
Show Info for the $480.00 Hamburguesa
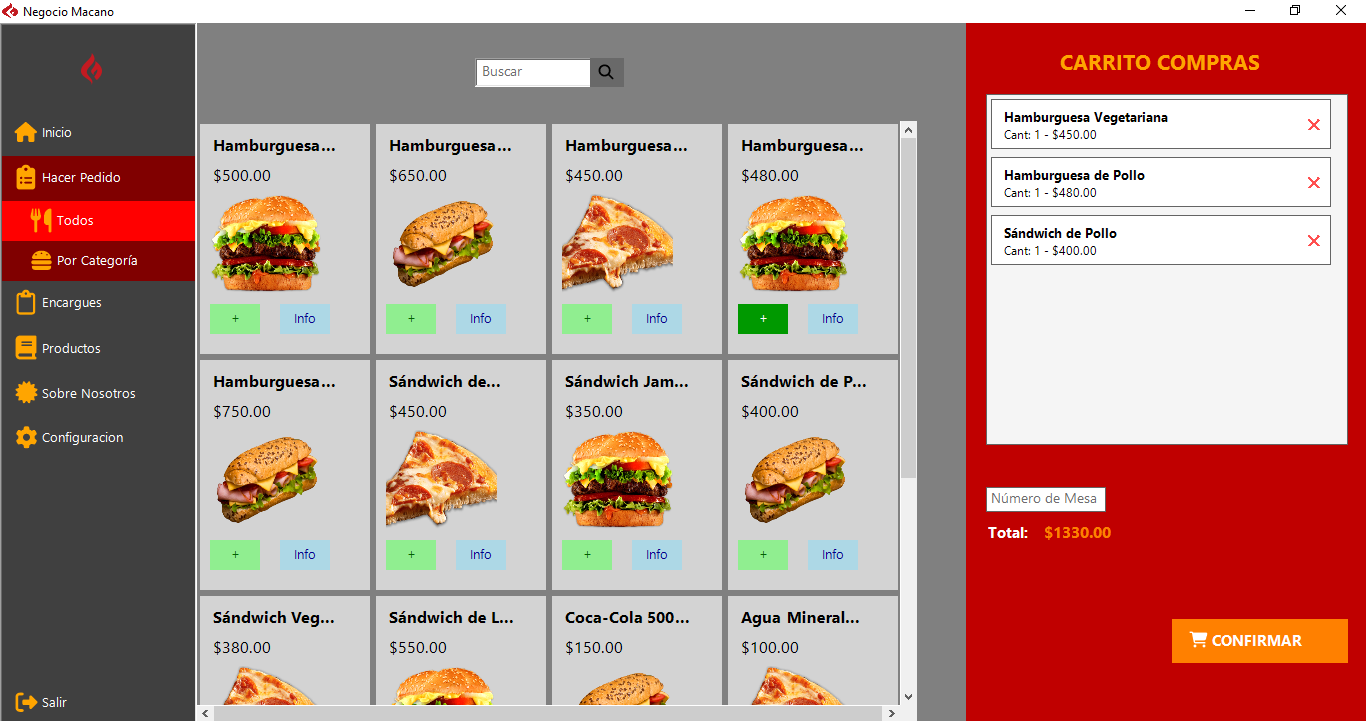click(x=833, y=319)
